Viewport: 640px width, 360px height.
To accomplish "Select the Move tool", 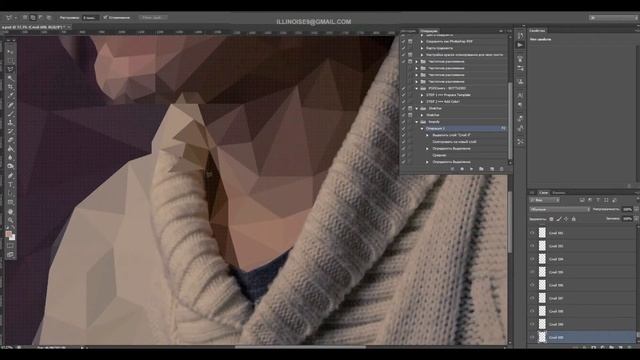I will [x=11, y=51].
